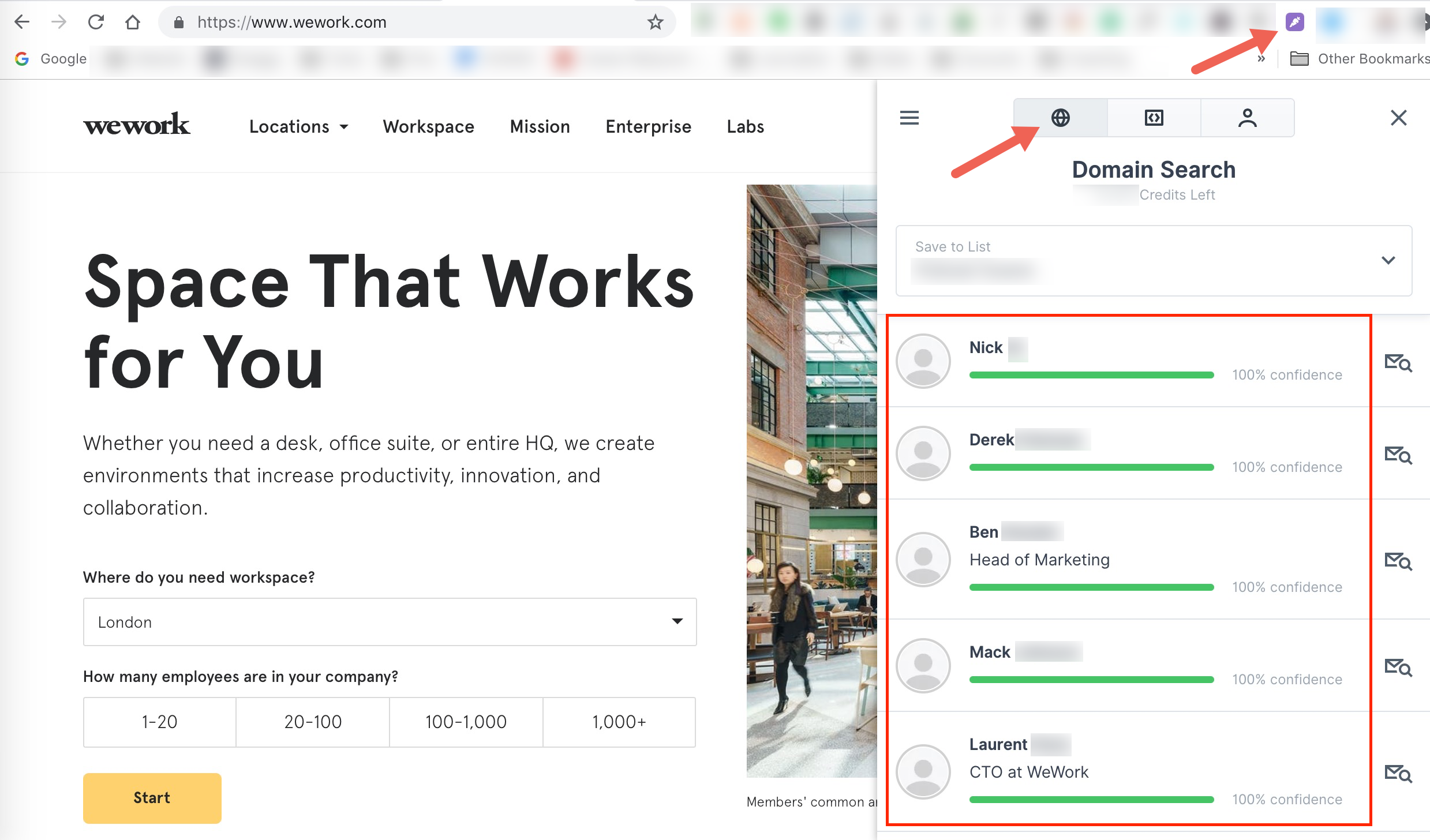
Task: Find email for Mack
Action: coord(1398,667)
